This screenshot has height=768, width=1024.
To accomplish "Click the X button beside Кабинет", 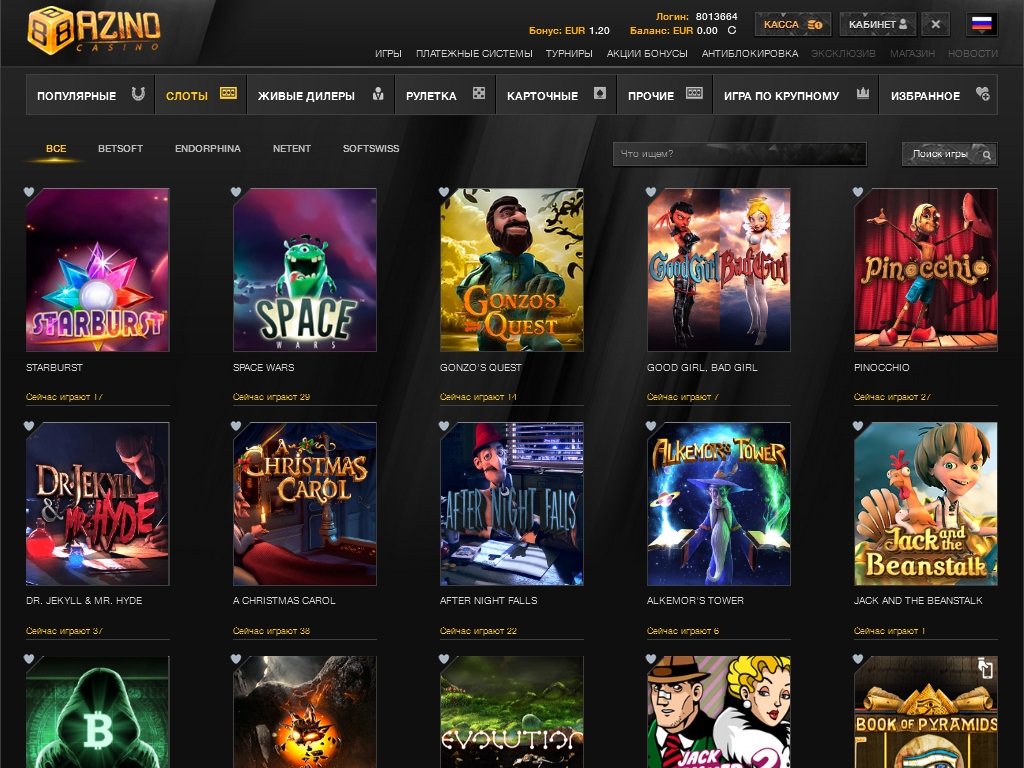I will coord(935,24).
